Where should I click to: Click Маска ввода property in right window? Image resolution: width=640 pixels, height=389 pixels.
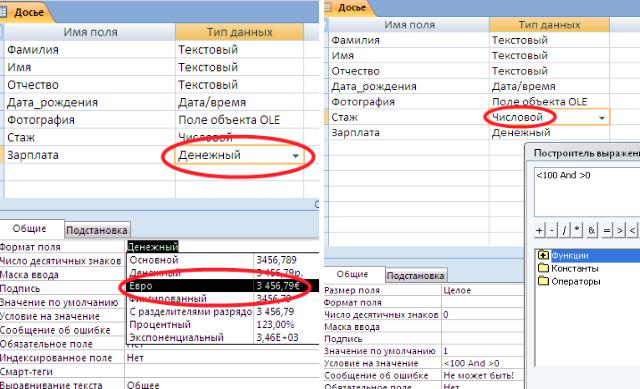[x=352, y=327]
